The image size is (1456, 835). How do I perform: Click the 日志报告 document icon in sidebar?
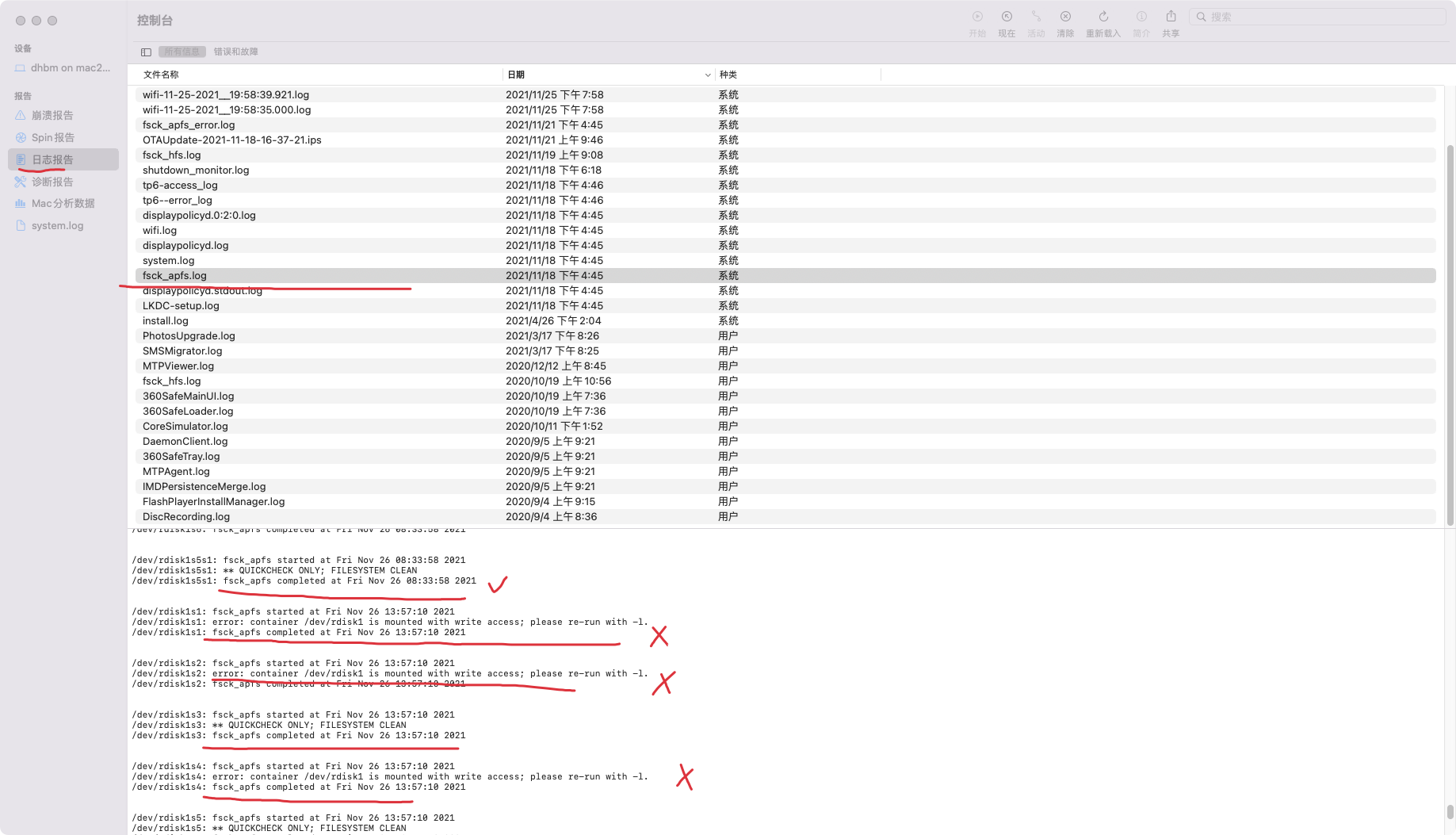pyautogui.click(x=21, y=160)
